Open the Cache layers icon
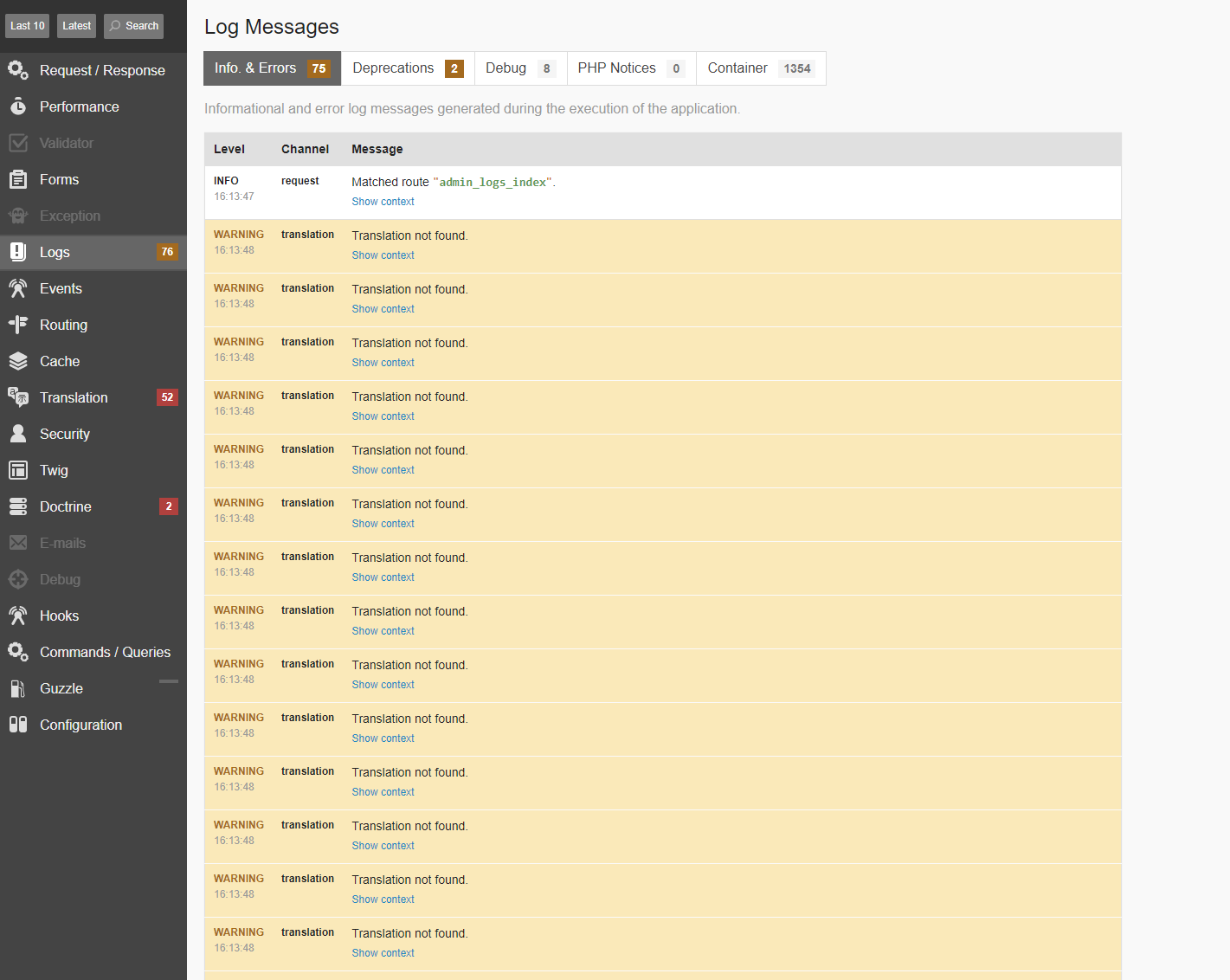Viewport: 1230px width, 980px height. coord(18,361)
